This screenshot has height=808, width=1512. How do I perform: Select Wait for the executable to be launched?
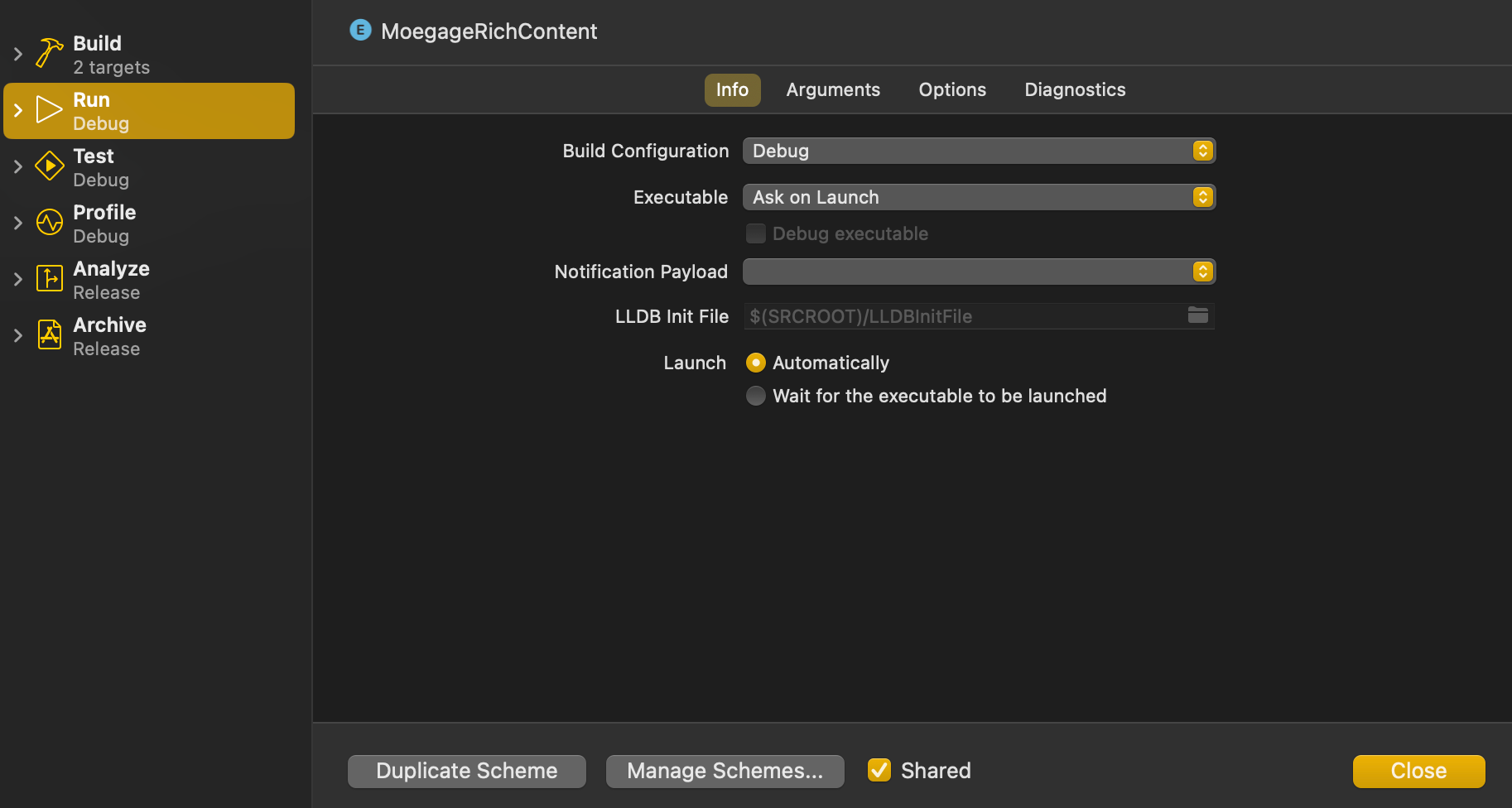click(x=755, y=396)
